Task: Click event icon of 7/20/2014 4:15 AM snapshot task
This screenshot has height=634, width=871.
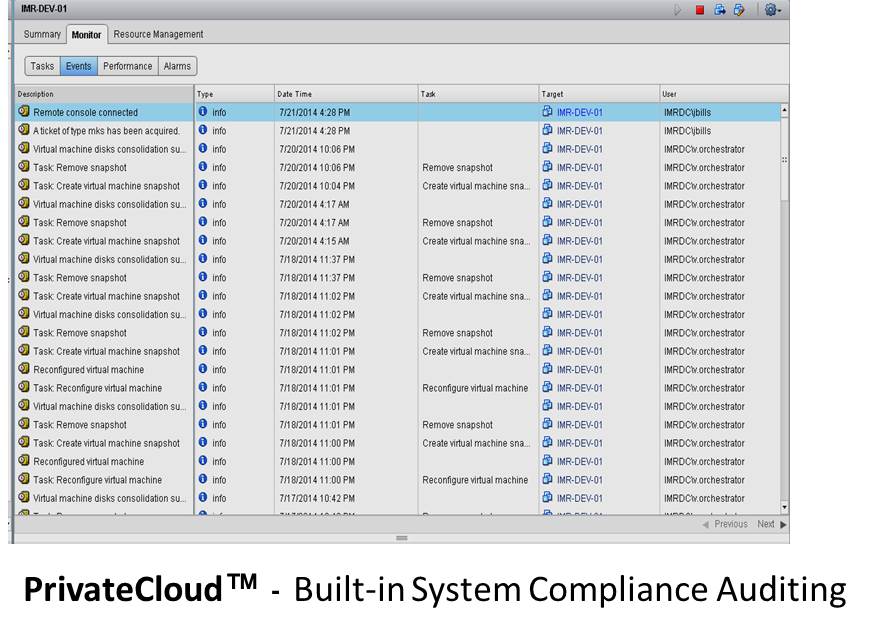Action: (x=23, y=240)
